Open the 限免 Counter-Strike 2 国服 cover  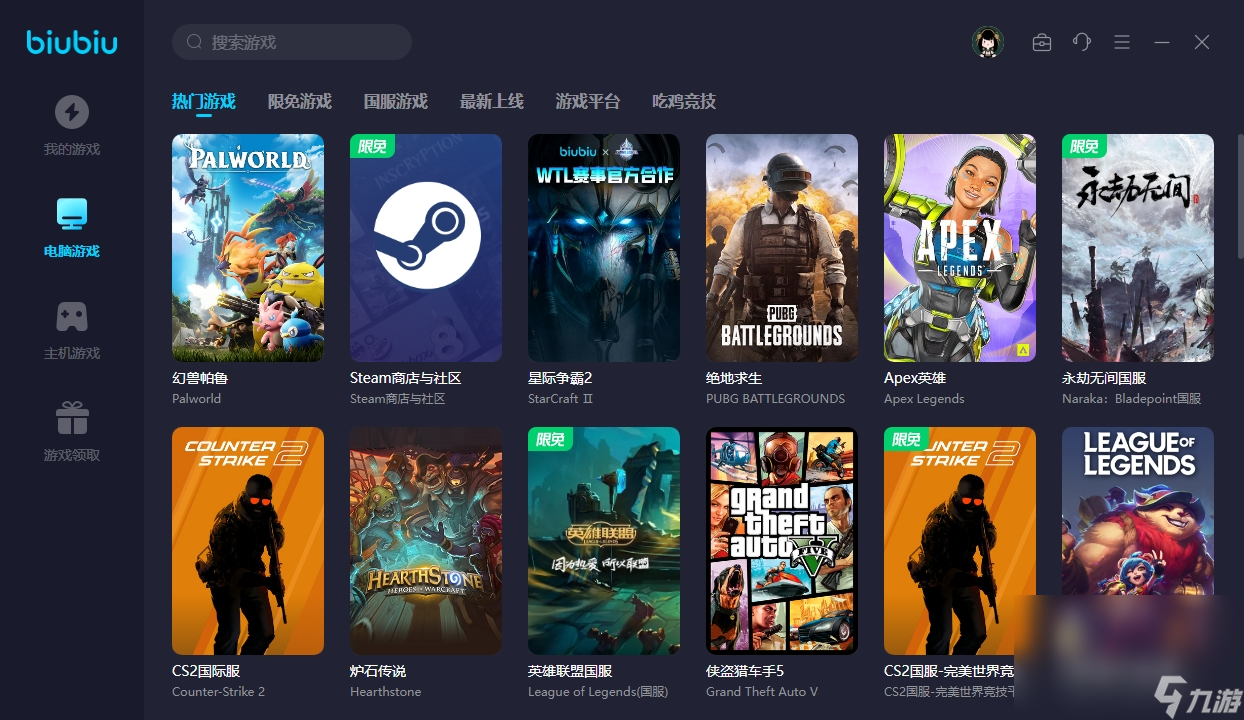960,541
